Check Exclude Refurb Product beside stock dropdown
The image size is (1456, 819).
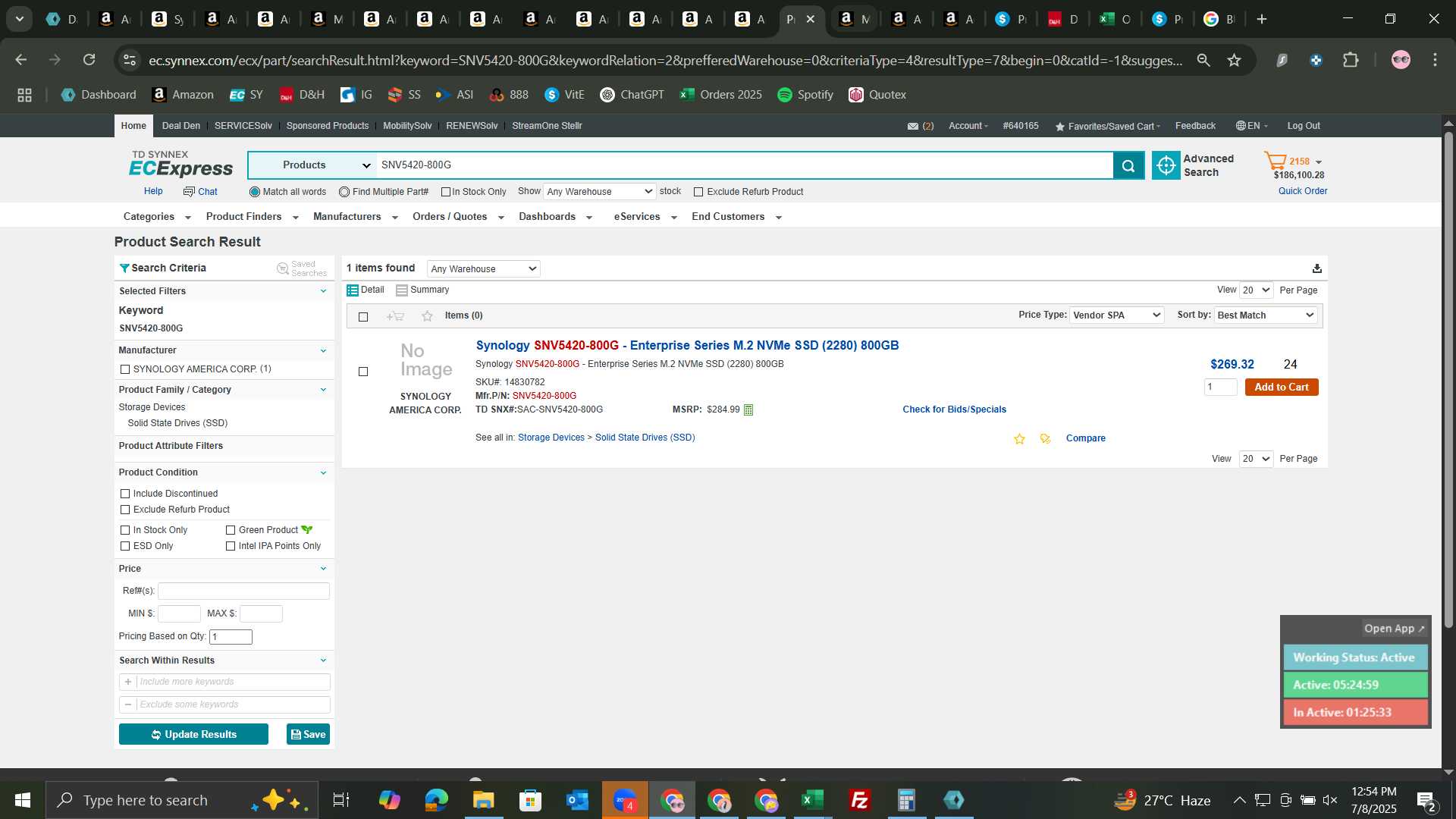tap(698, 192)
